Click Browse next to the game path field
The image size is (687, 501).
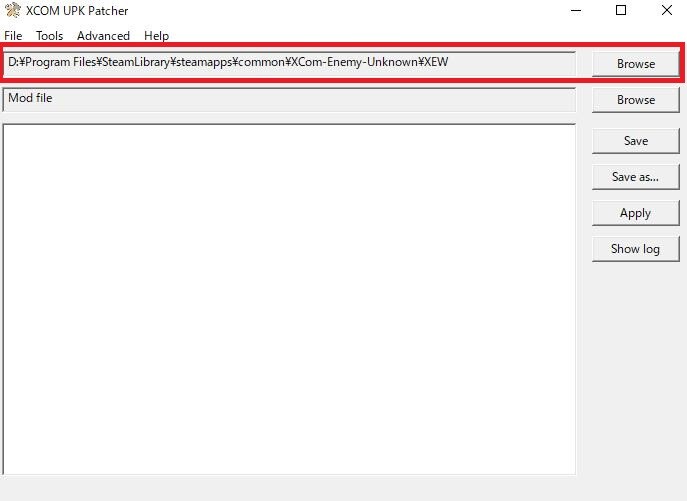[636, 64]
